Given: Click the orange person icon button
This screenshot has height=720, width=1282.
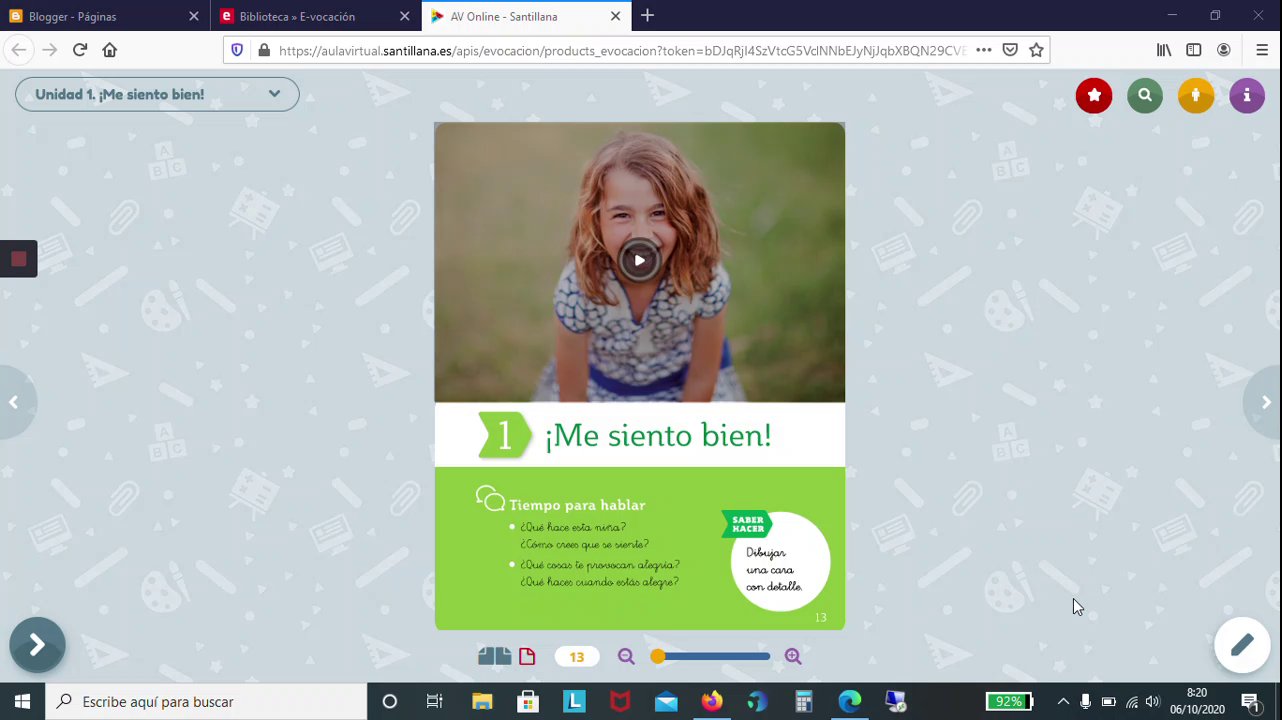Looking at the screenshot, I should (x=1196, y=95).
